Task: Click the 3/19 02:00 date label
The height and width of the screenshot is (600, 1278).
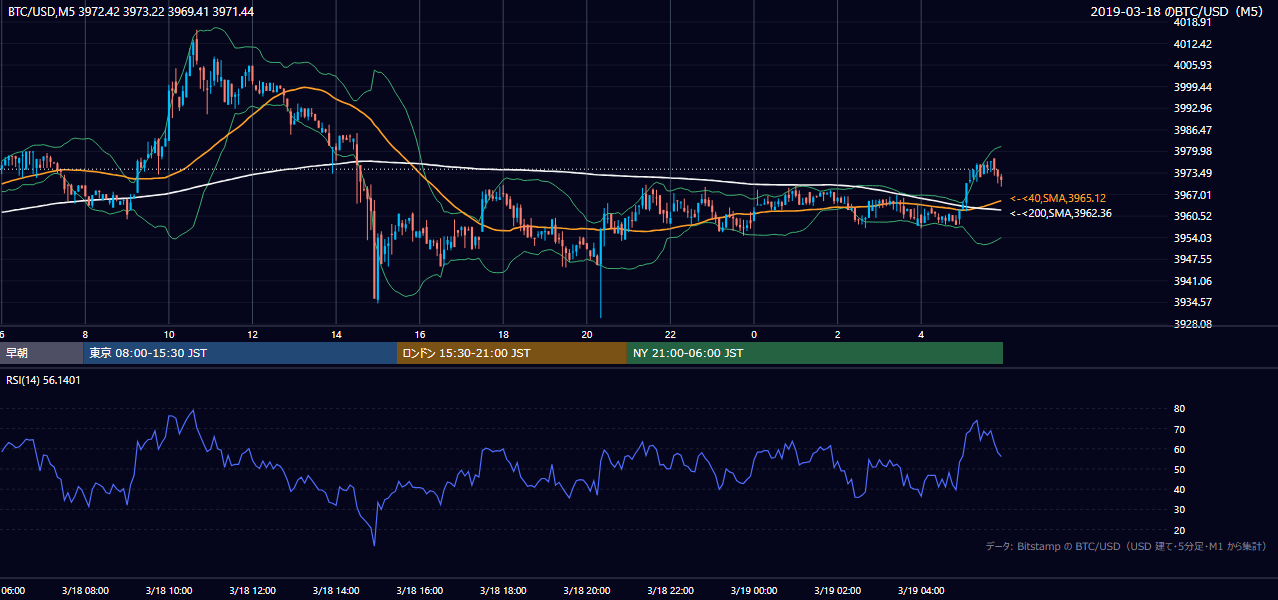Action: [837, 591]
